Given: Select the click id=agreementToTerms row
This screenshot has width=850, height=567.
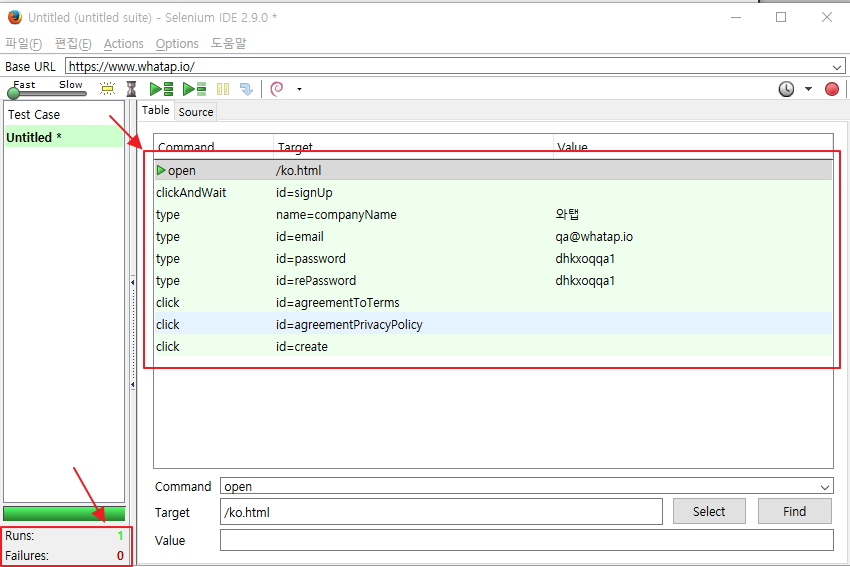Looking at the screenshot, I should click(x=493, y=302).
